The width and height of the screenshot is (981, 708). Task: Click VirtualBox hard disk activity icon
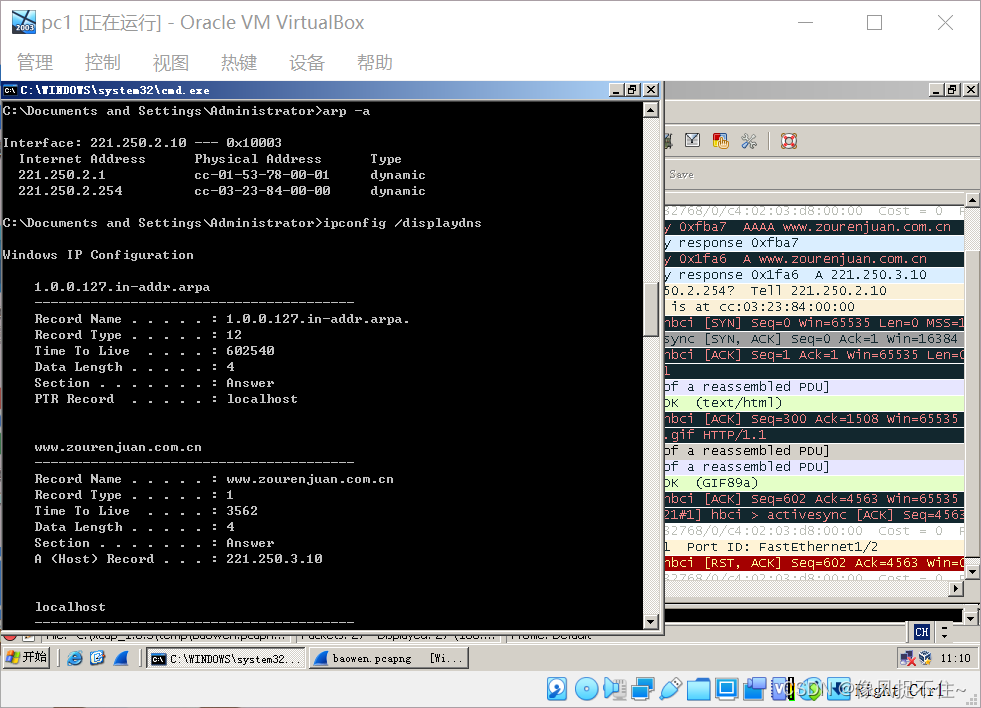pyautogui.click(x=557, y=689)
